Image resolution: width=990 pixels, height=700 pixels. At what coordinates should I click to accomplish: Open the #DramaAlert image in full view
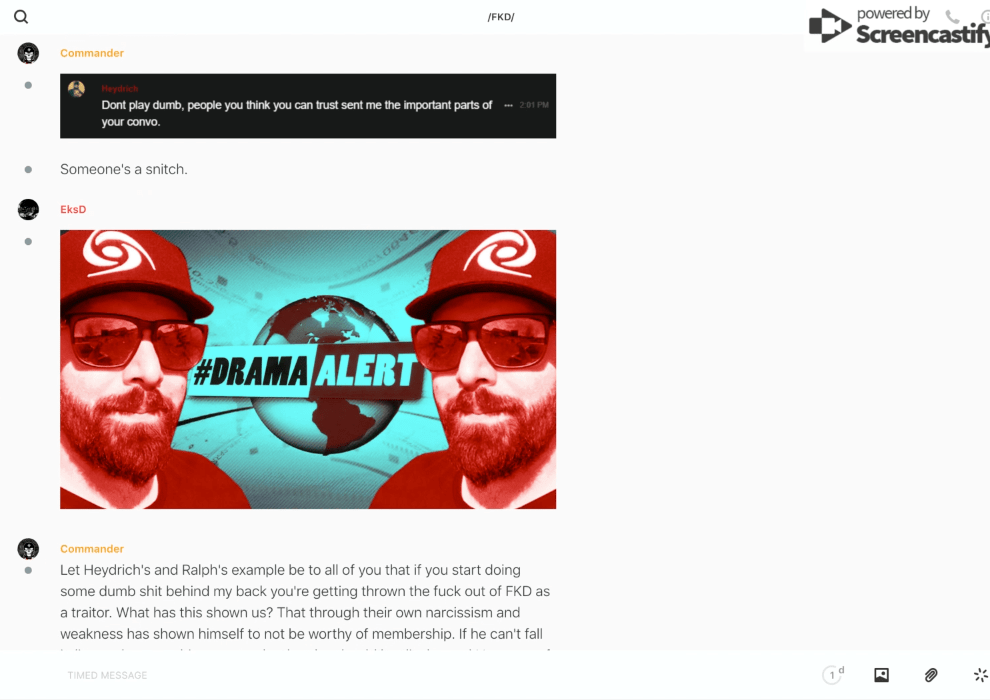[308, 369]
